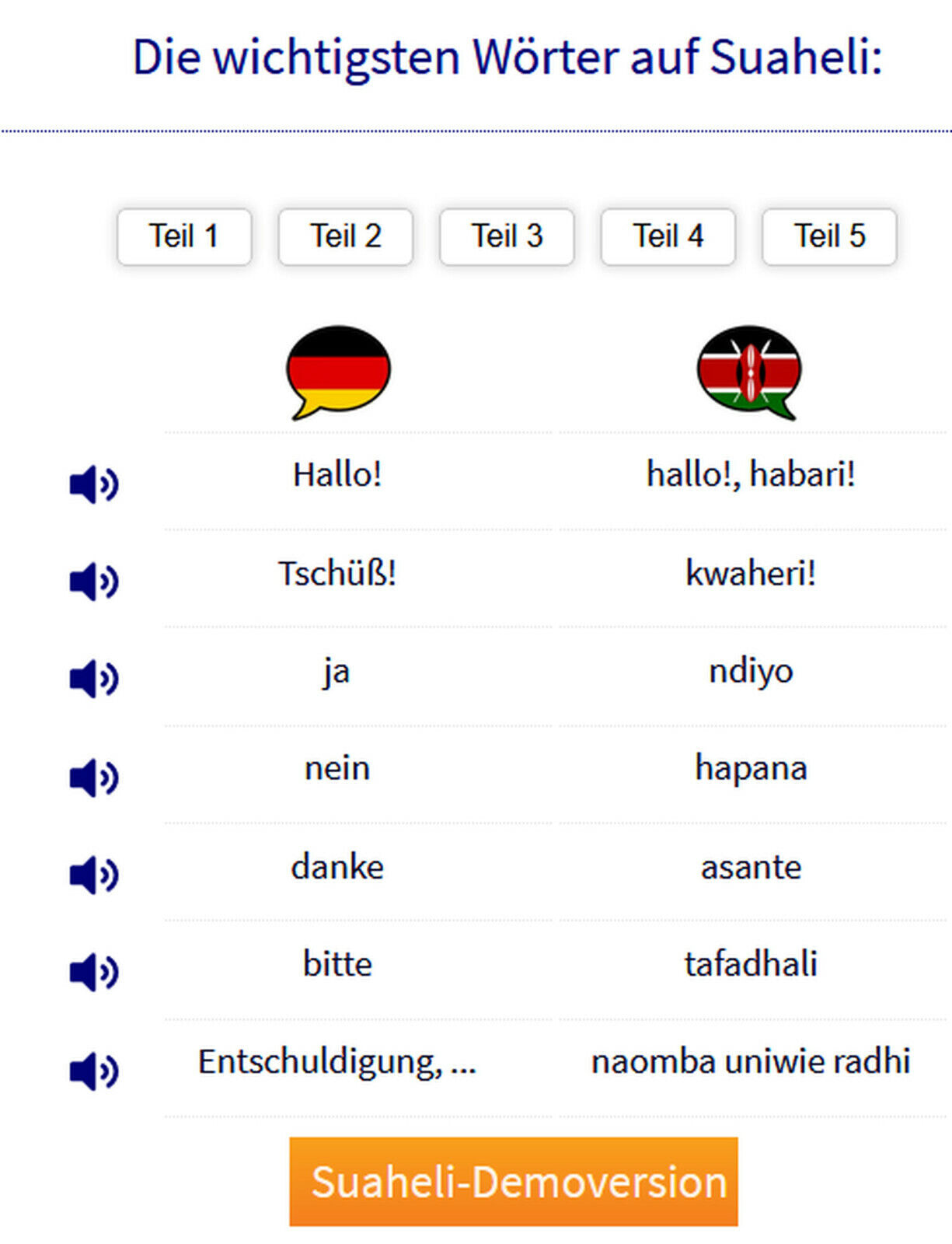
Task: Select the phrase 'naomba uniwie radhi'
Action: point(751,1061)
